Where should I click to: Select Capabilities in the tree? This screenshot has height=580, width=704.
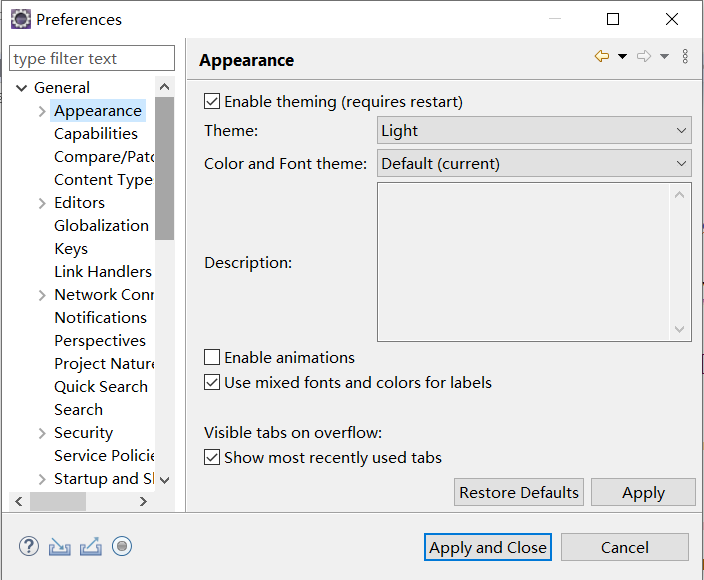(96, 134)
